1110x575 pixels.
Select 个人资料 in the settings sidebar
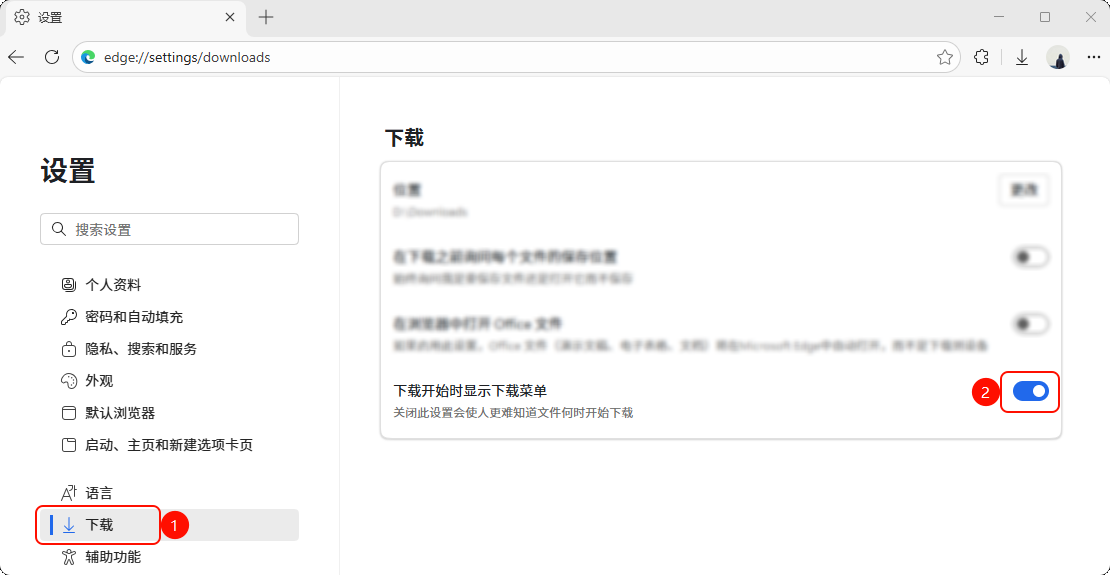113,285
